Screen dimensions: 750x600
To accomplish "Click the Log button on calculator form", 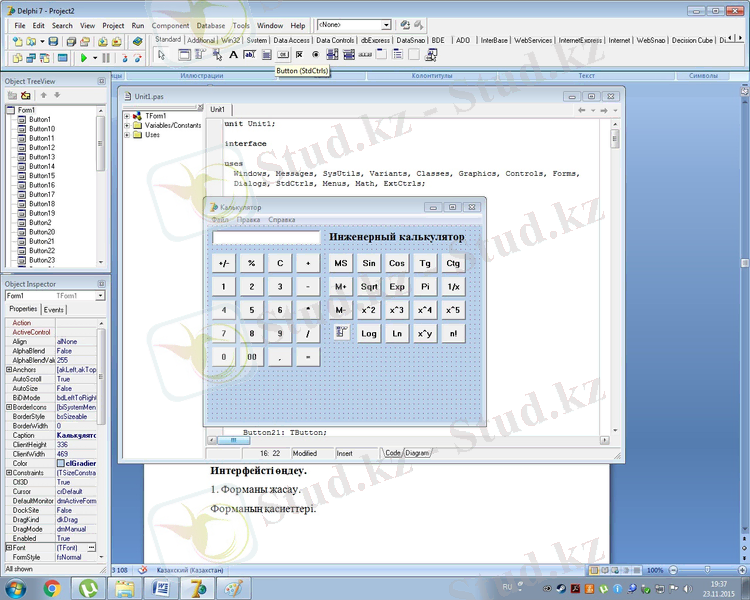I will click(369, 333).
